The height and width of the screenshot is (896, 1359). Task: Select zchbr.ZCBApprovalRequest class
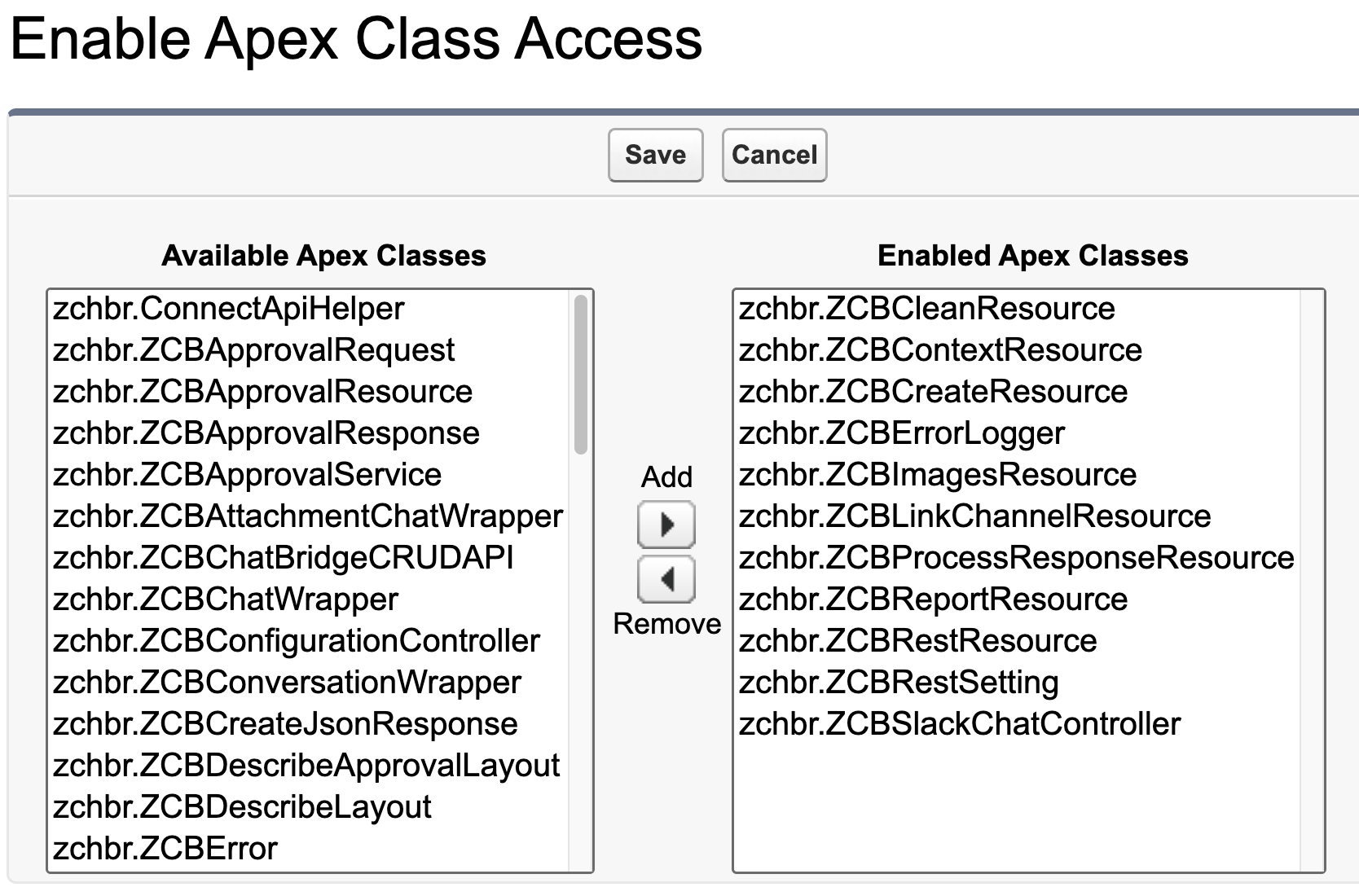pos(253,350)
